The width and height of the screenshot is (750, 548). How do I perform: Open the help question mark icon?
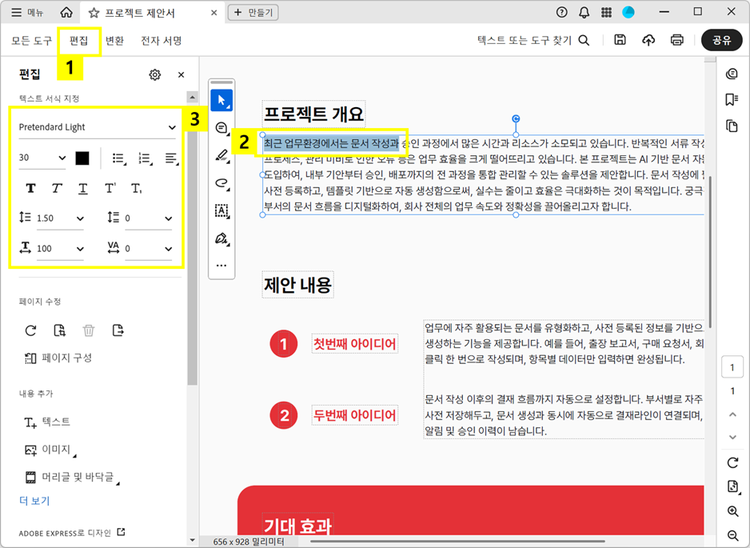click(x=562, y=12)
